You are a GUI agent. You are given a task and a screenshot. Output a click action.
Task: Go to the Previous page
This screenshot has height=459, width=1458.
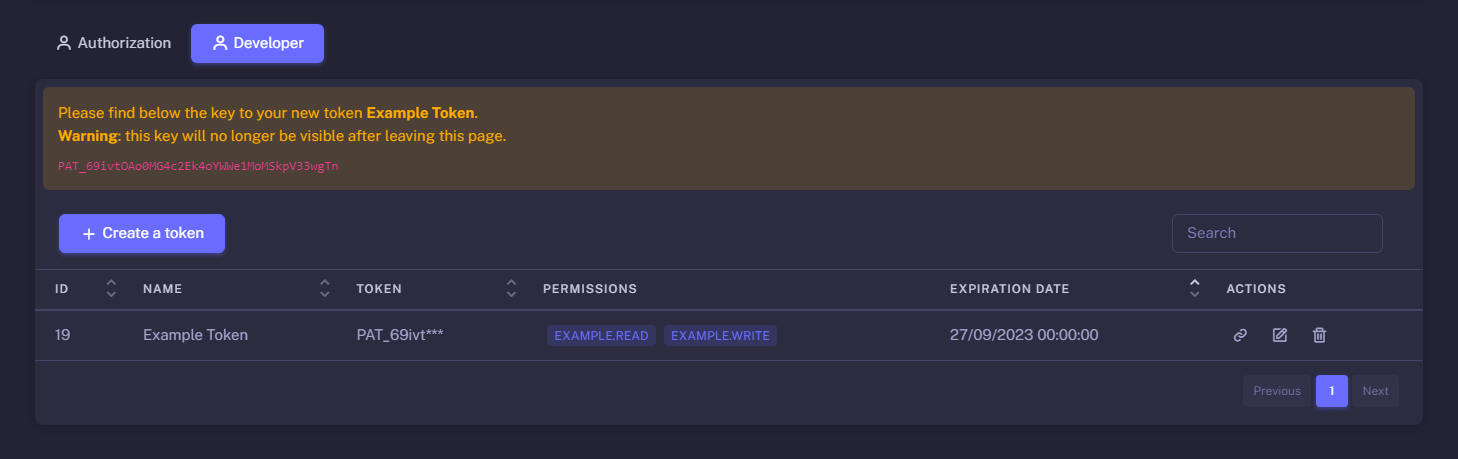pyautogui.click(x=1276, y=391)
